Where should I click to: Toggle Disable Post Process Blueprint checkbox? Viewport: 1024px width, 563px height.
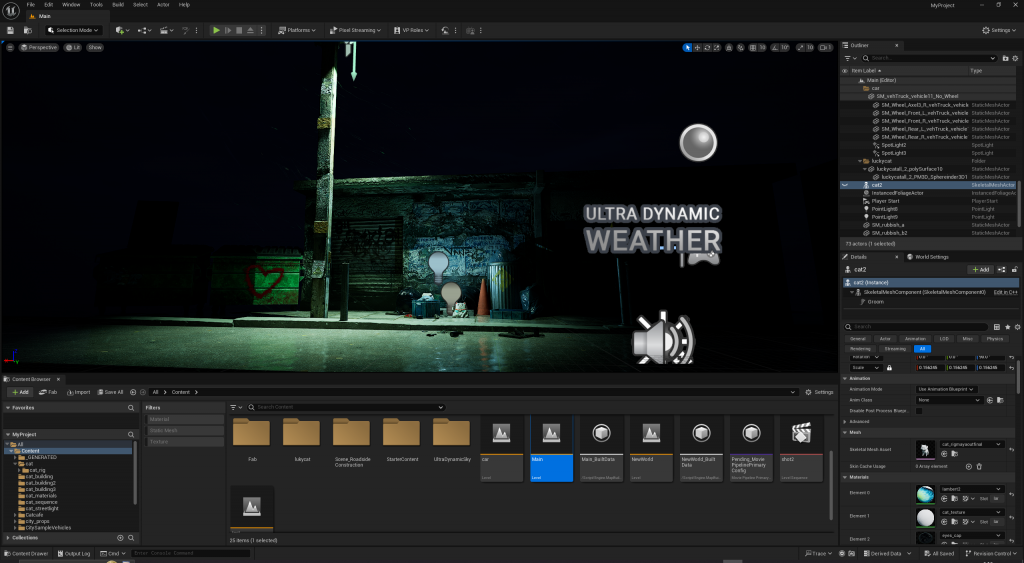point(919,411)
